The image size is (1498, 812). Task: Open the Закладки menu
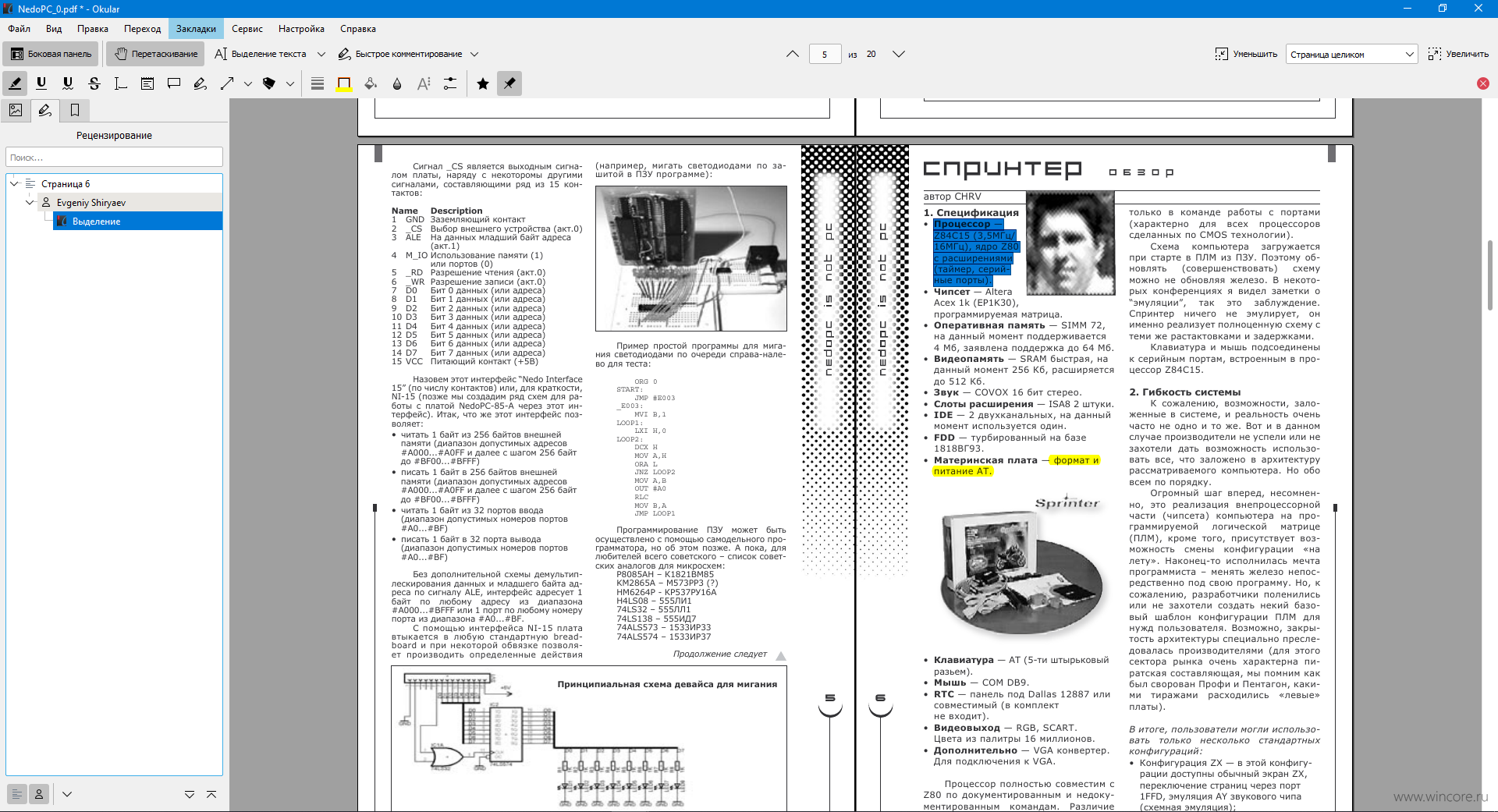(x=196, y=29)
